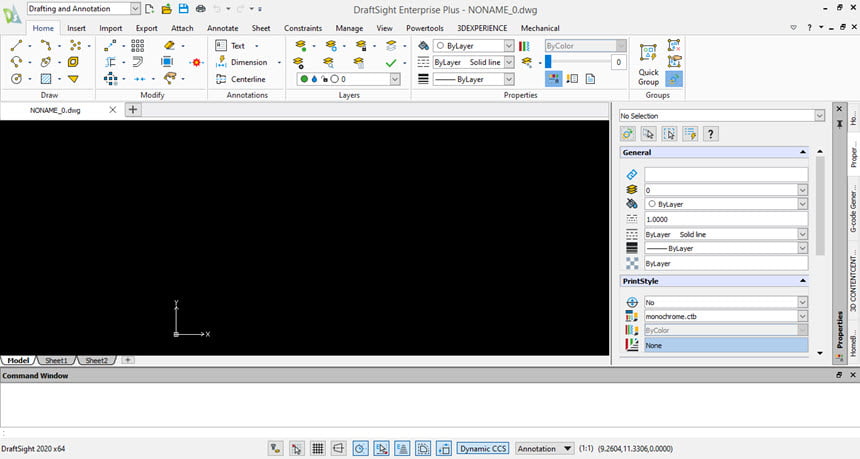
Task: Toggle Dynamic CCS button
Action: point(483,449)
